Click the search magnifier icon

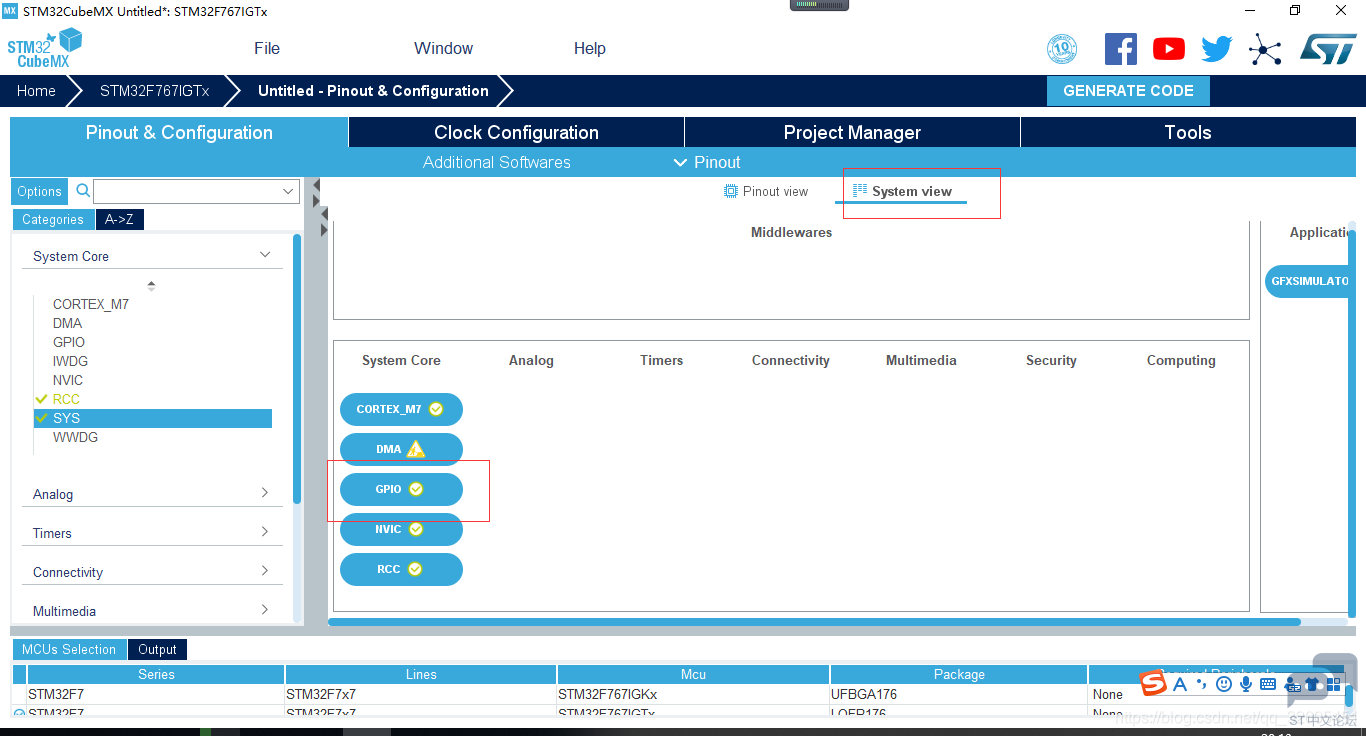click(x=83, y=190)
